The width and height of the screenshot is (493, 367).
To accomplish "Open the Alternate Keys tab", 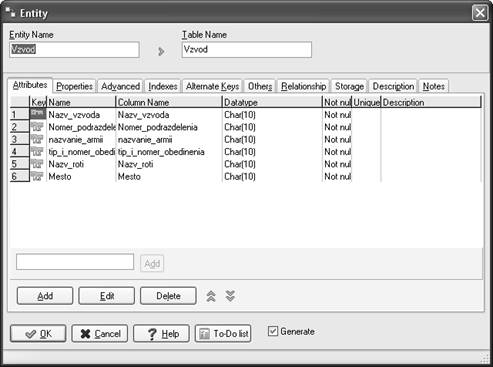I will [x=212, y=86].
